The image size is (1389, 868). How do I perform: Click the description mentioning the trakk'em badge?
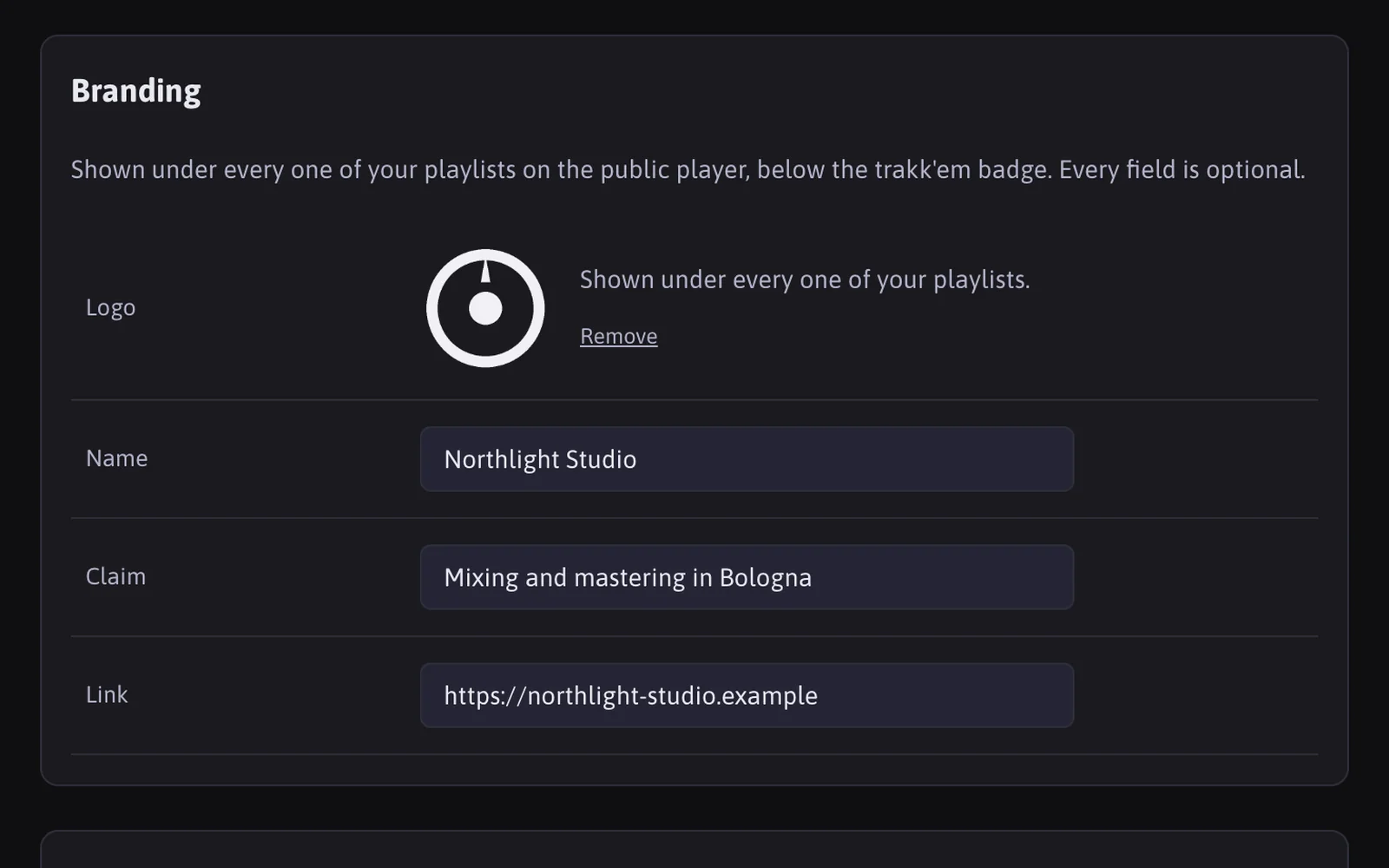(688, 169)
